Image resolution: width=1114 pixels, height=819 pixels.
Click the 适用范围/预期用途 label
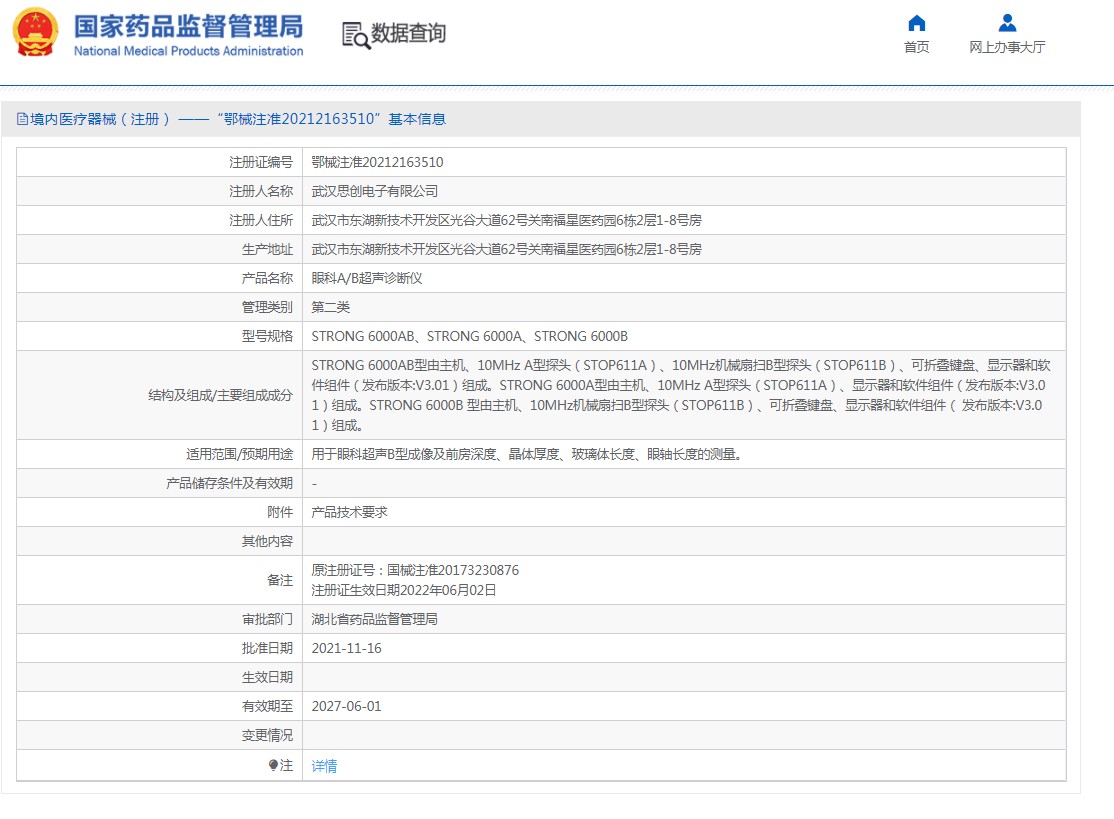[x=239, y=454]
